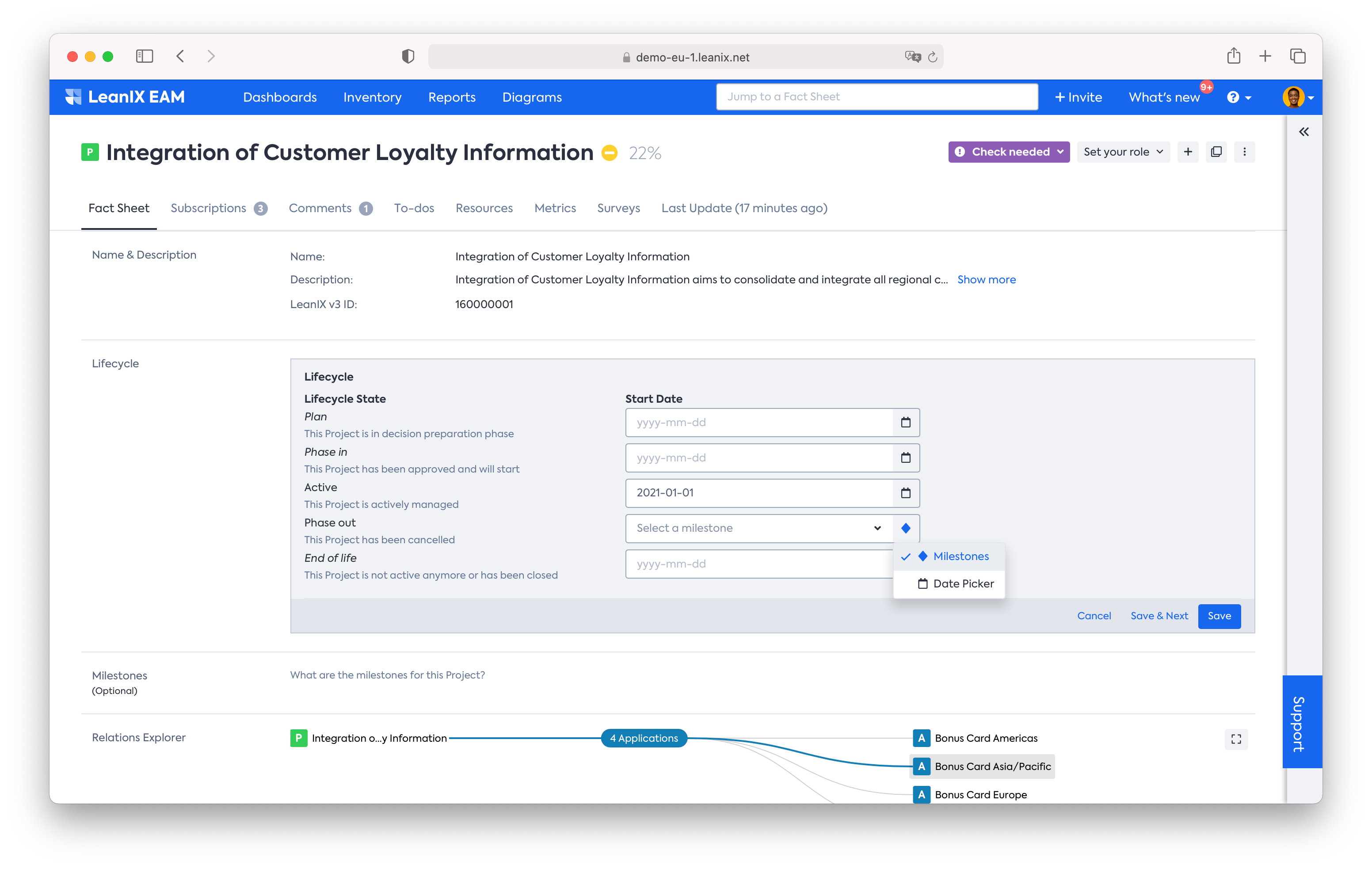Open the browser sidebar toggle icon

click(x=144, y=56)
